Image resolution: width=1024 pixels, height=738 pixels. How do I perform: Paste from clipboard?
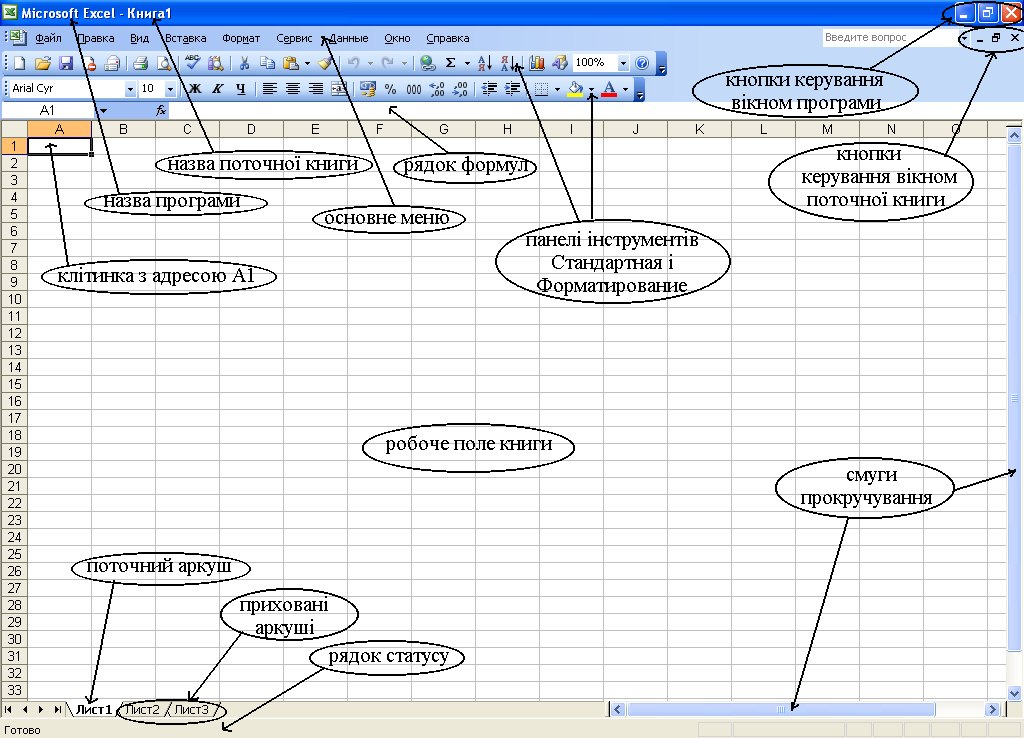[291, 63]
